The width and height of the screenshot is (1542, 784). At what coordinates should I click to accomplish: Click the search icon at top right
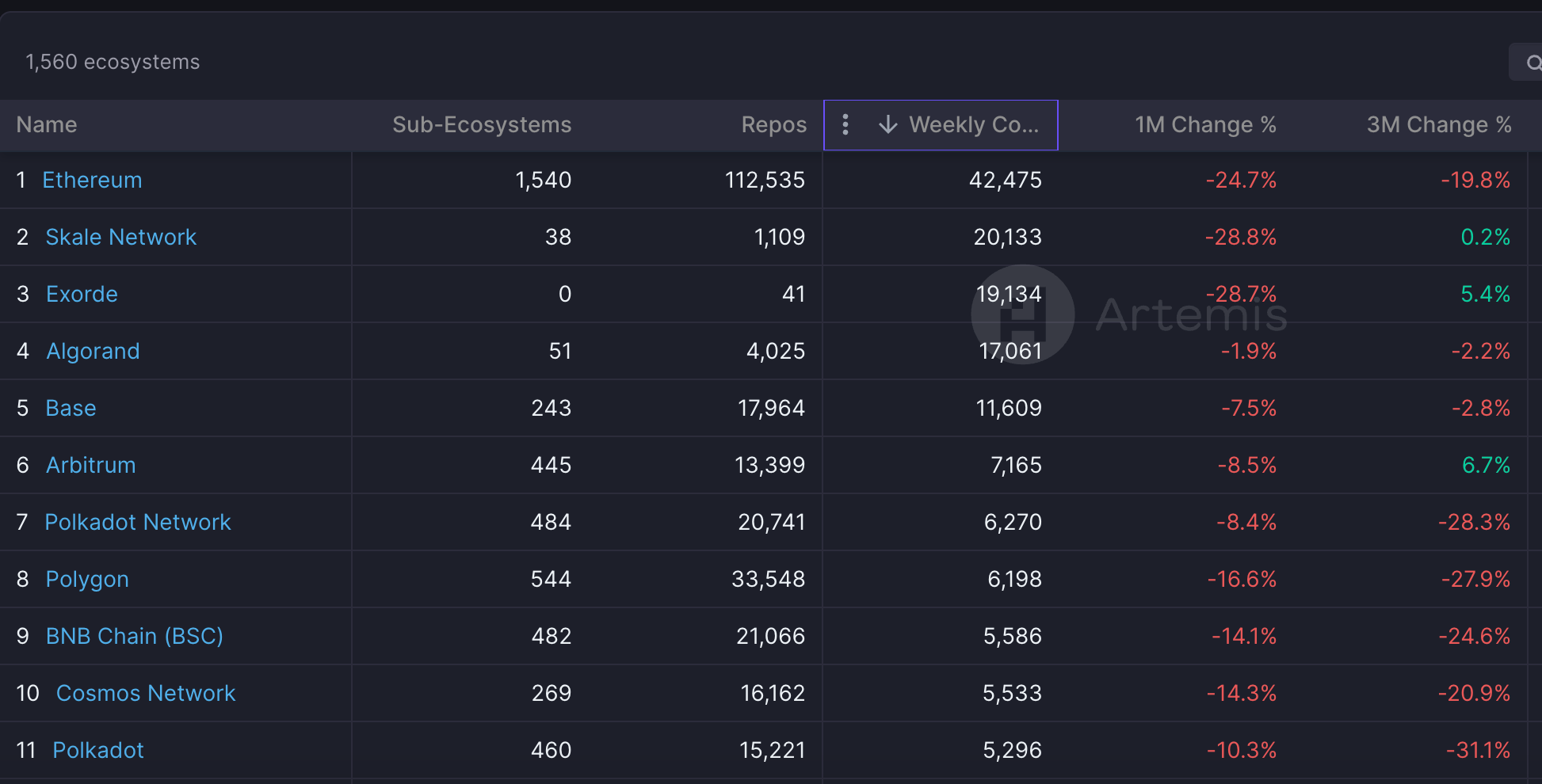tap(1533, 63)
